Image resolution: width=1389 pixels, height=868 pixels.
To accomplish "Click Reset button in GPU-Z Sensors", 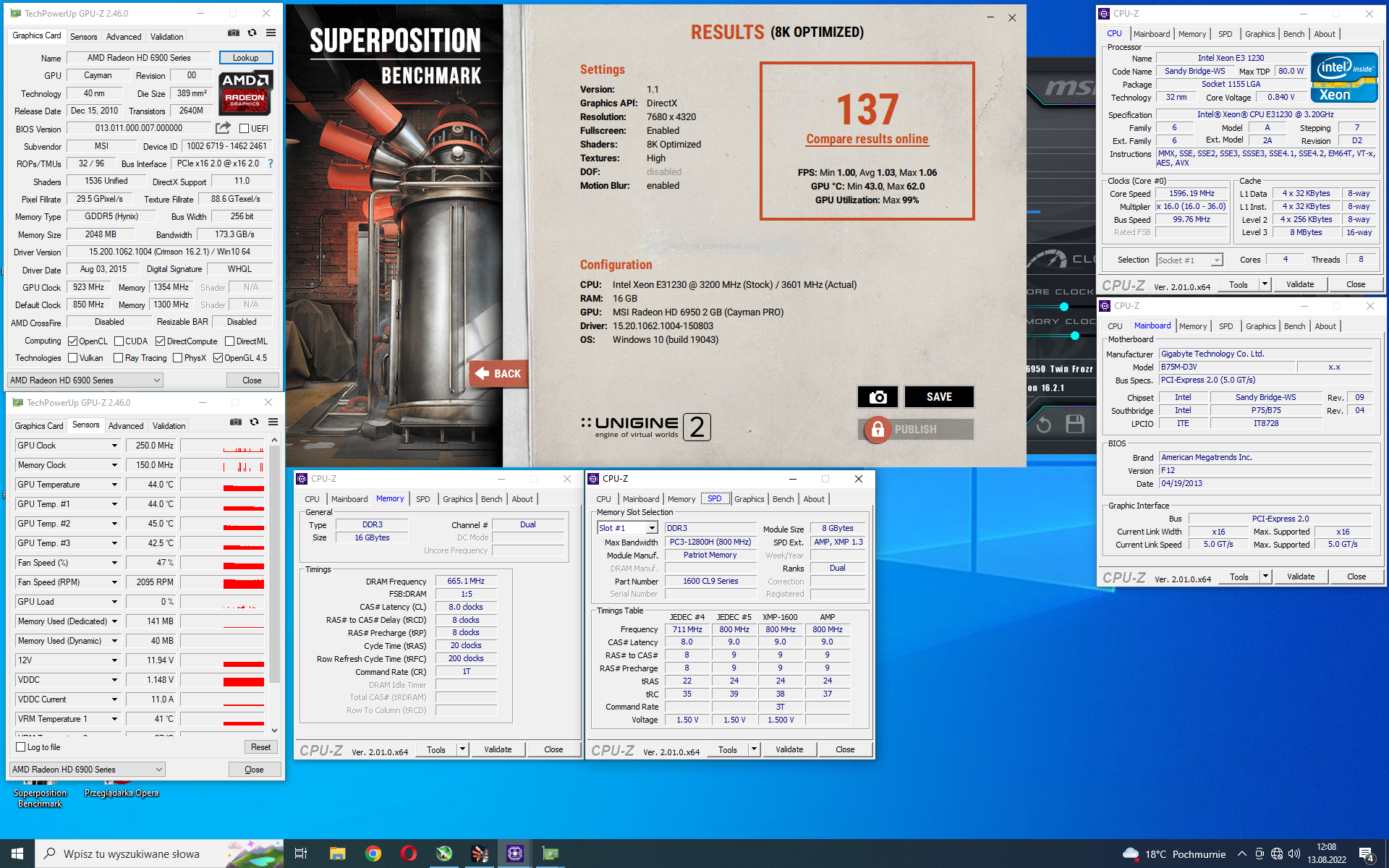I will click(x=260, y=747).
